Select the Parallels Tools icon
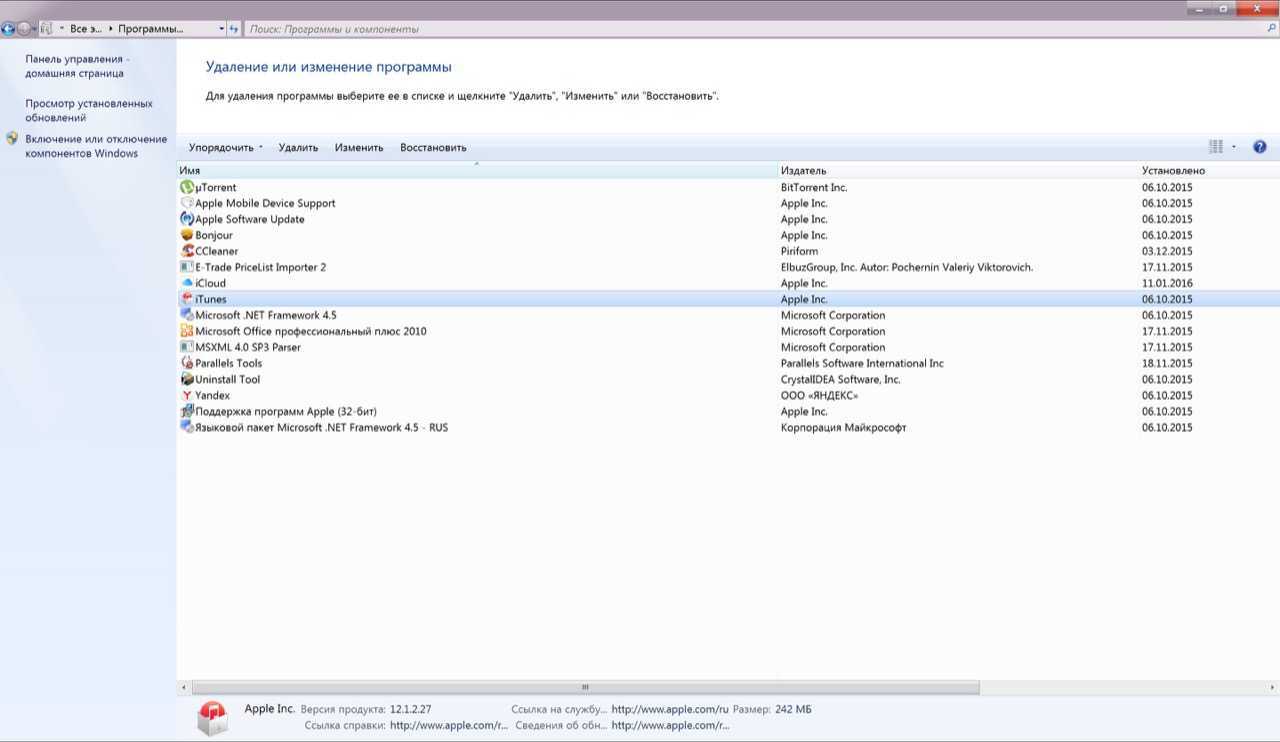The width and height of the screenshot is (1280, 742). [x=187, y=363]
